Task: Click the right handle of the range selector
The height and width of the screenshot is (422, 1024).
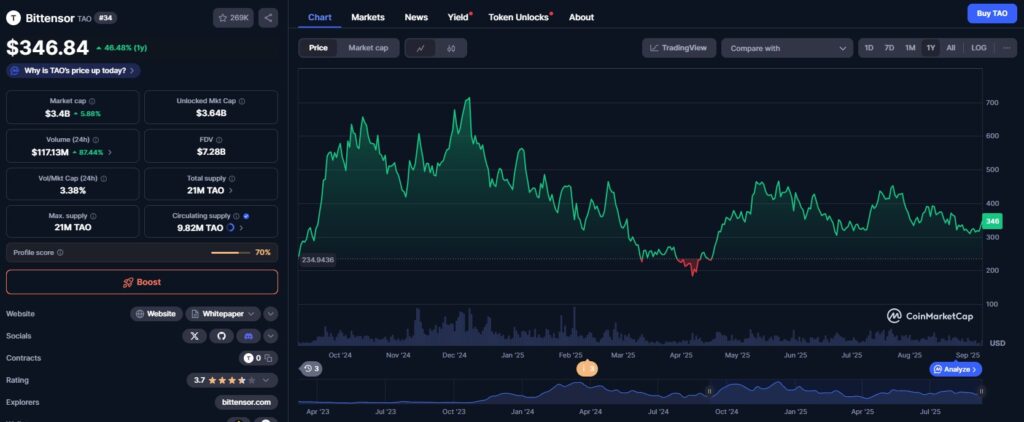Action: coord(981,391)
